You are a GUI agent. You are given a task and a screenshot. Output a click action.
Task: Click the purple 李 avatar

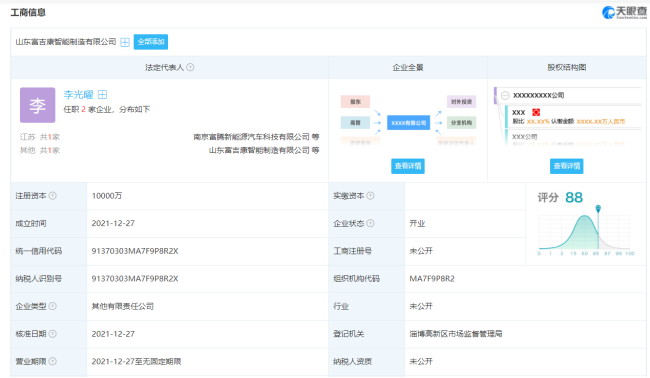38,105
